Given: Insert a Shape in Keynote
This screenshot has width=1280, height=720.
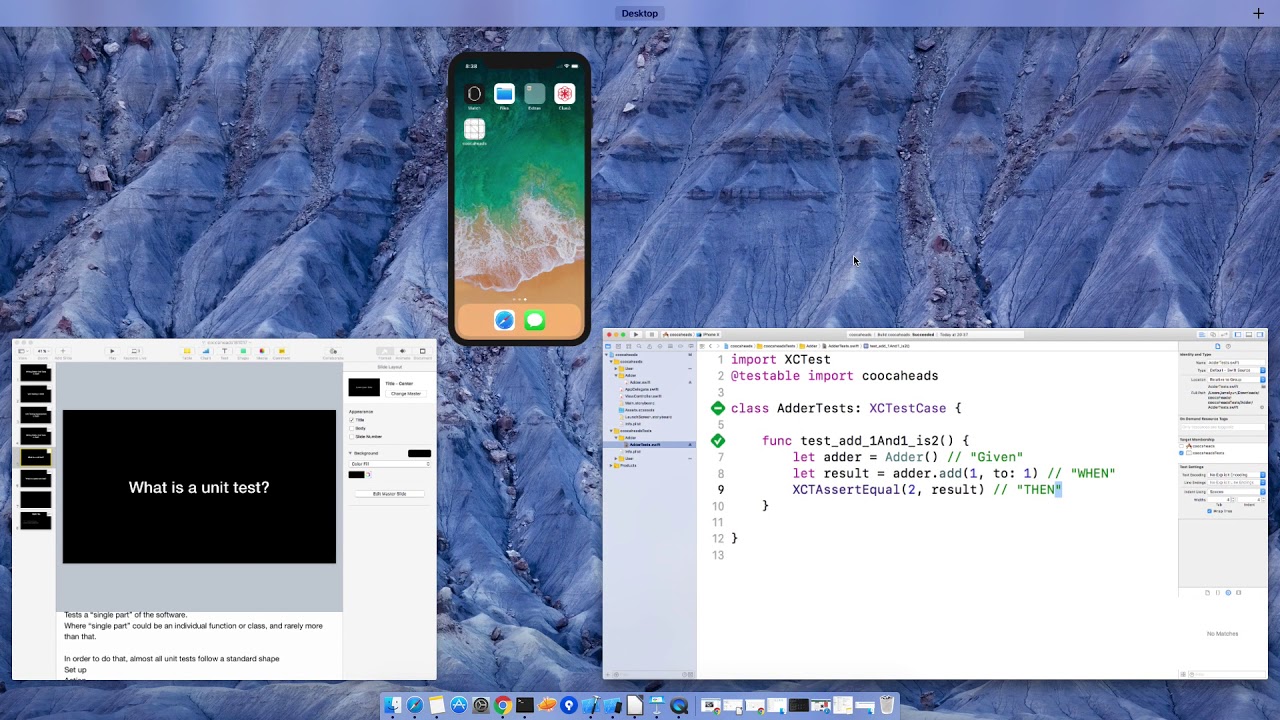Looking at the screenshot, I should 243,351.
